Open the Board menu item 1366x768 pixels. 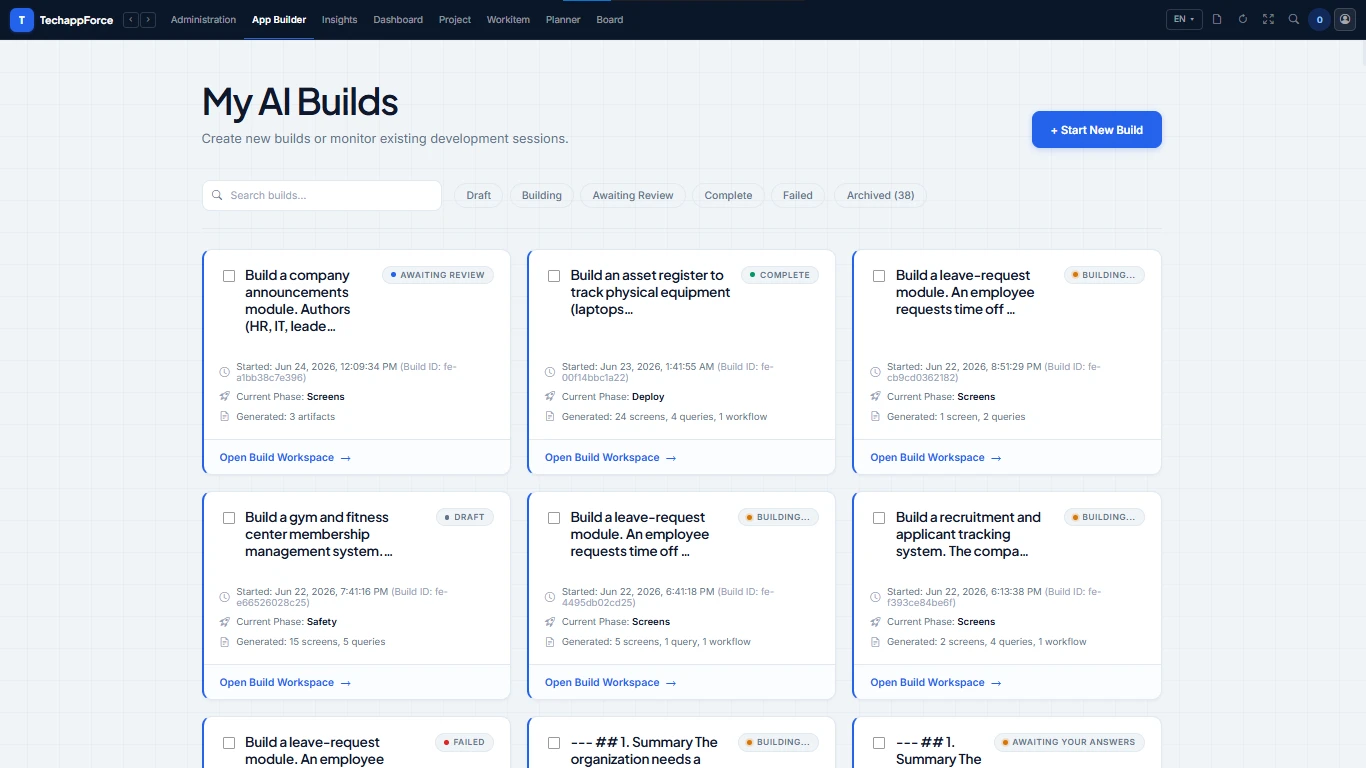(x=610, y=20)
